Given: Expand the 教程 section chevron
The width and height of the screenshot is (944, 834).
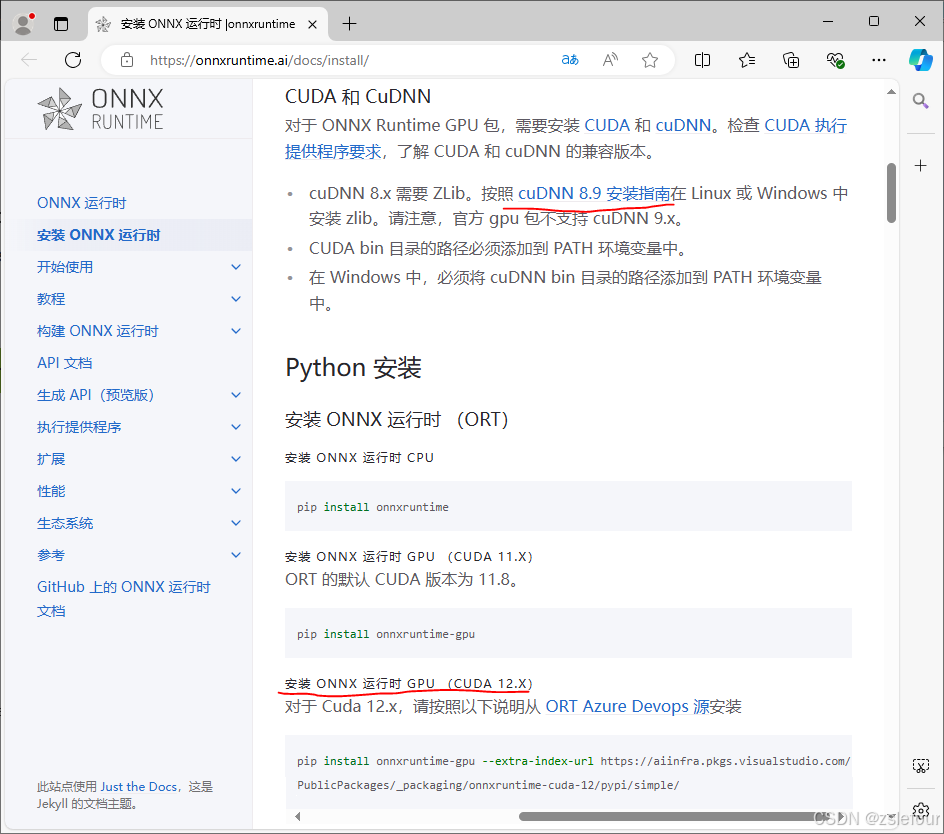Looking at the screenshot, I should (236, 299).
